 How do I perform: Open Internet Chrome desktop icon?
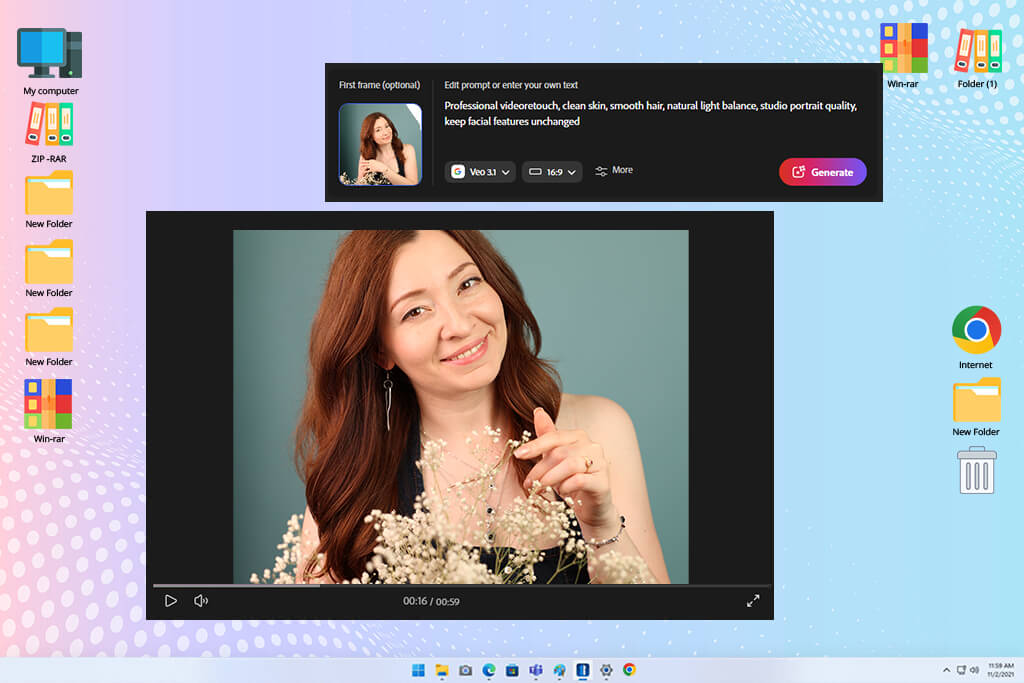pyautogui.click(x=976, y=338)
